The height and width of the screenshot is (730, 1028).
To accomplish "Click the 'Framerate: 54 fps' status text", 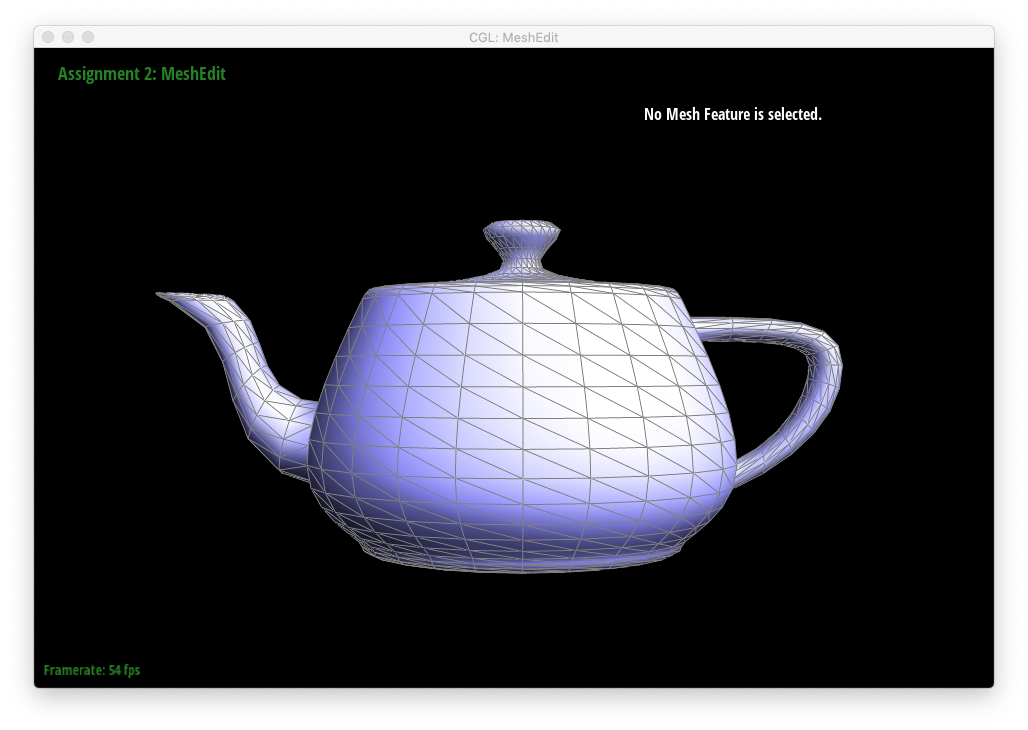I will 92,670.
